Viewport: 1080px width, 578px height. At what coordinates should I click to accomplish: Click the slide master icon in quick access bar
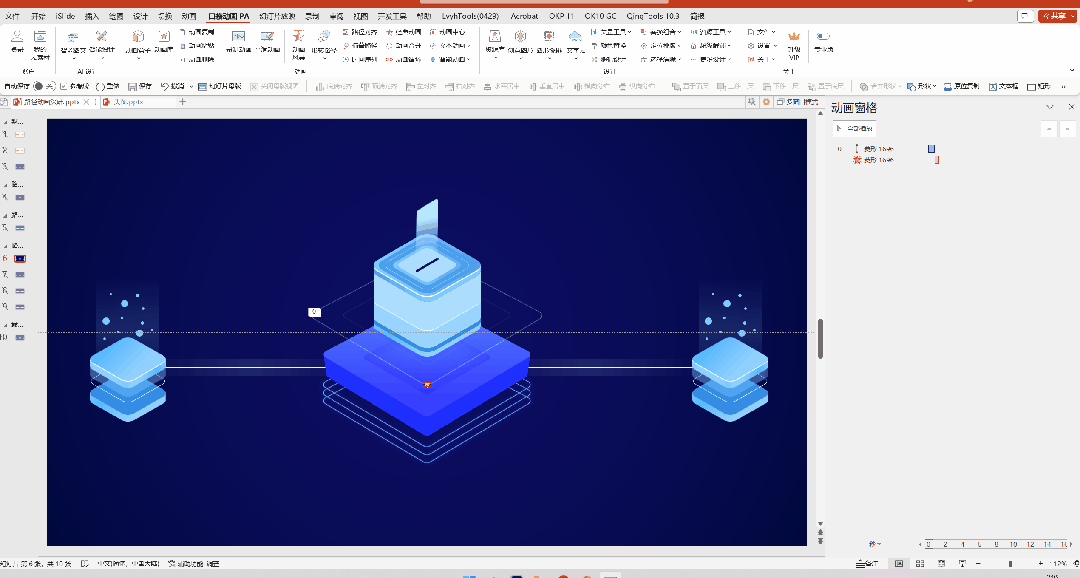[202, 87]
